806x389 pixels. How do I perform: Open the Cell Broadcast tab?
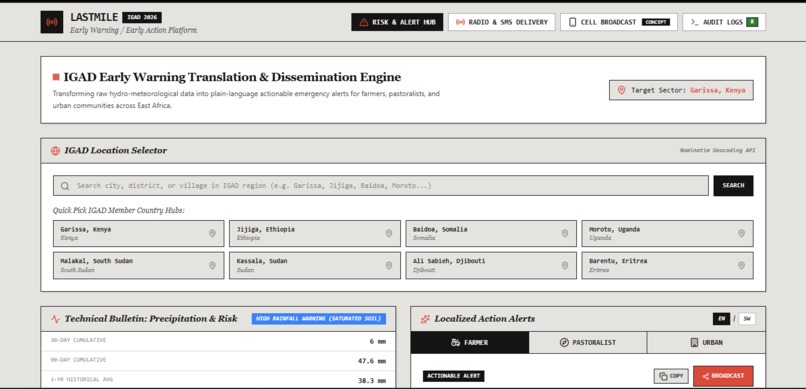[619, 22]
